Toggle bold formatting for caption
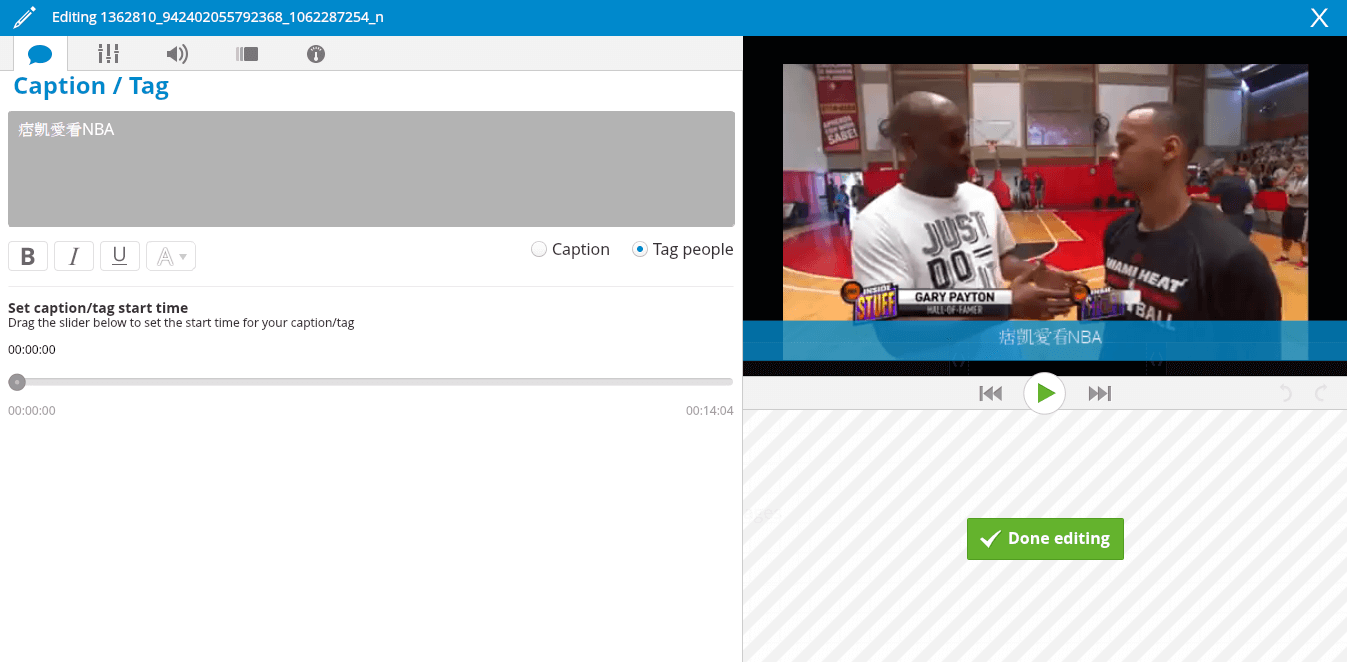This screenshot has height=662, width=1347. coord(28,256)
